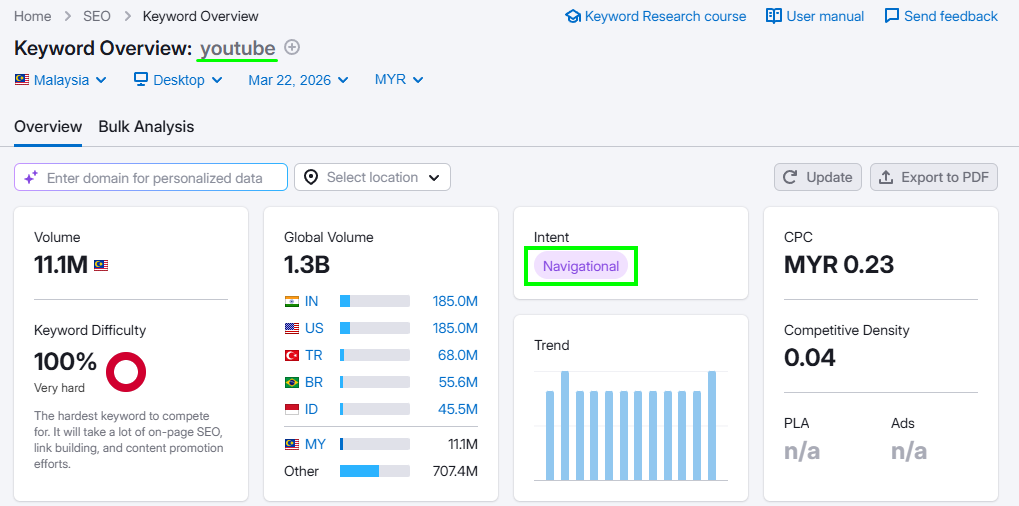
Task: Open the Desktop device dropdown
Action: pyautogui.click(x=178, y=80)
